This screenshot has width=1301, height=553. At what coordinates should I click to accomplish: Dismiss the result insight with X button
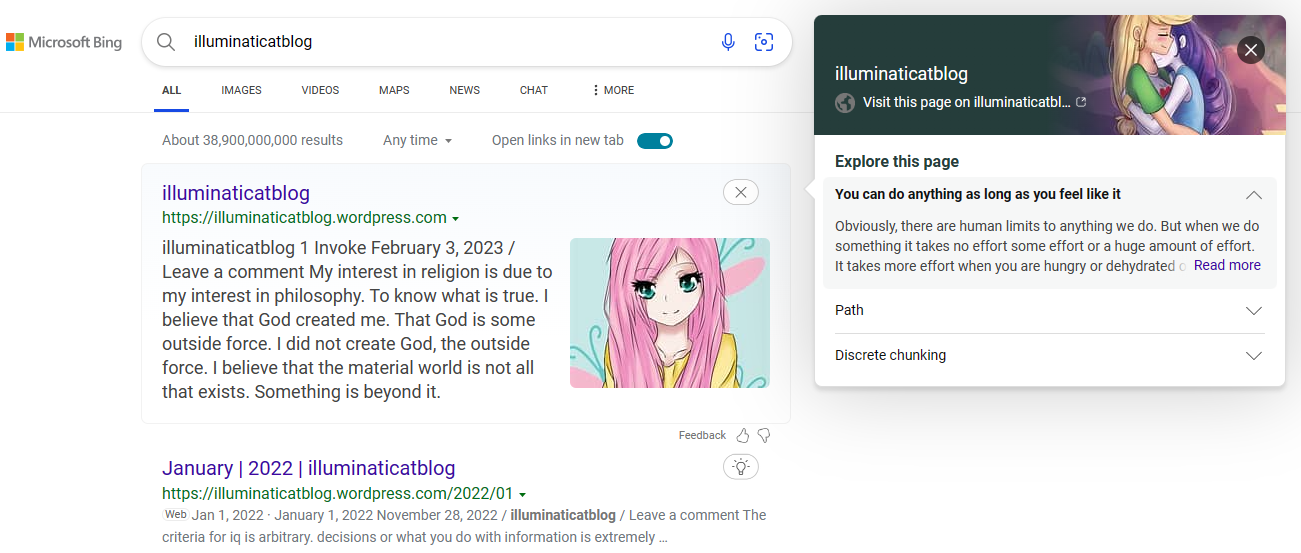(x=741, y=192)
